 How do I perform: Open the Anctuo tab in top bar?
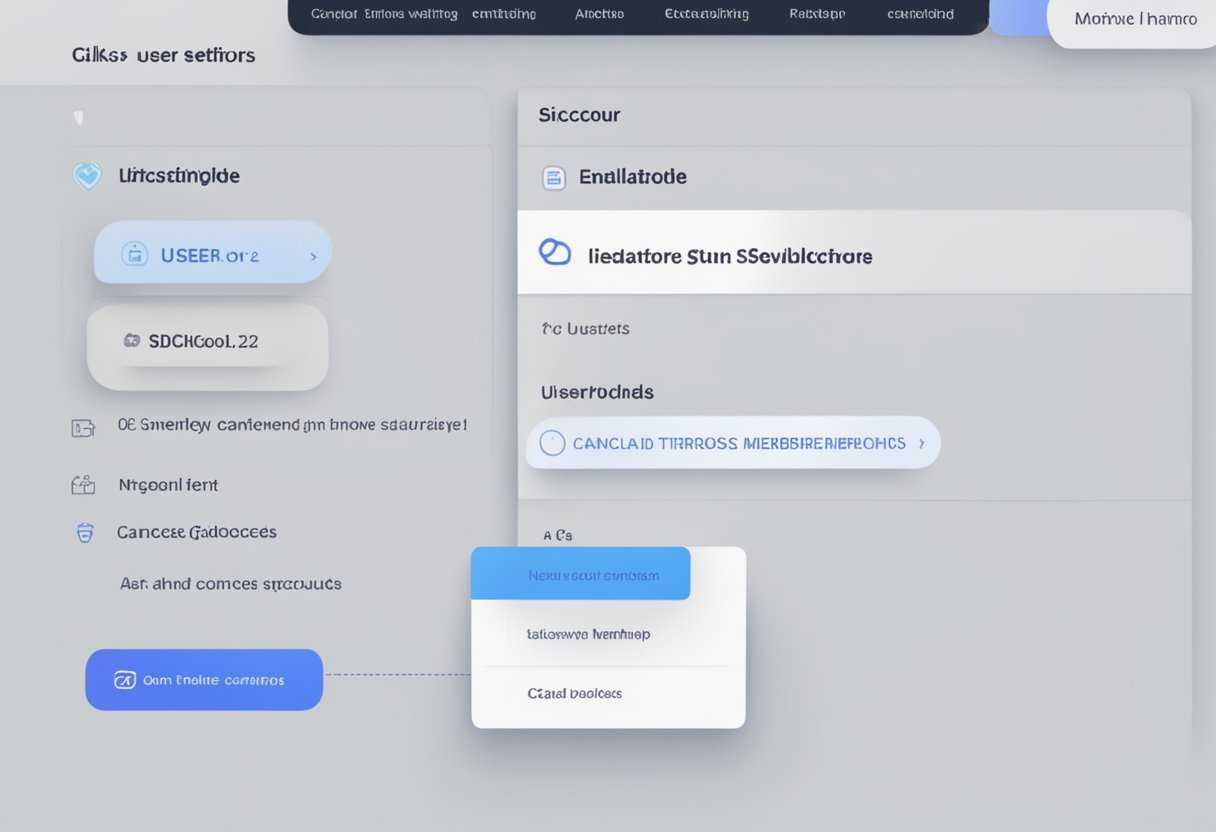[x=599, y=14]
